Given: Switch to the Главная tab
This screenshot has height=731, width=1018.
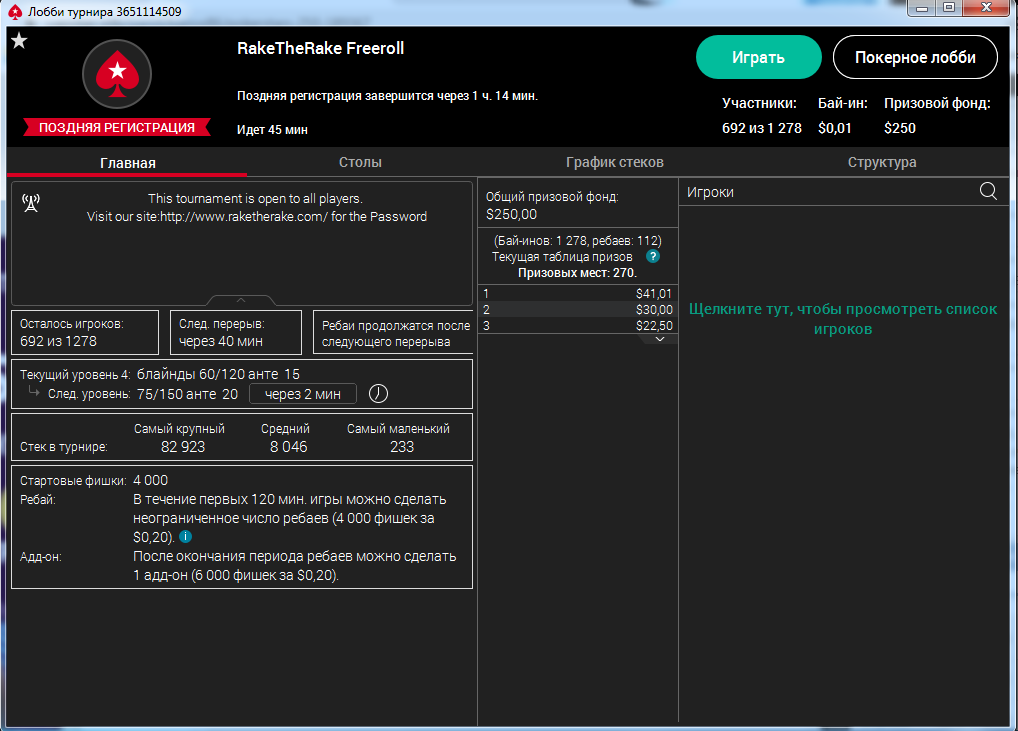Looking at the screenshot, I should click(128, 163).
